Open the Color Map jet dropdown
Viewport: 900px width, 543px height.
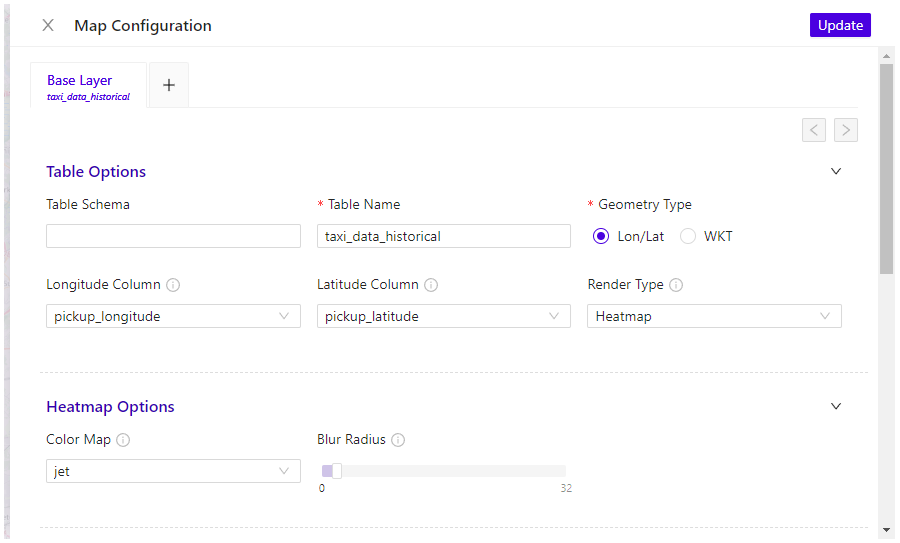(x=173, y=471)
